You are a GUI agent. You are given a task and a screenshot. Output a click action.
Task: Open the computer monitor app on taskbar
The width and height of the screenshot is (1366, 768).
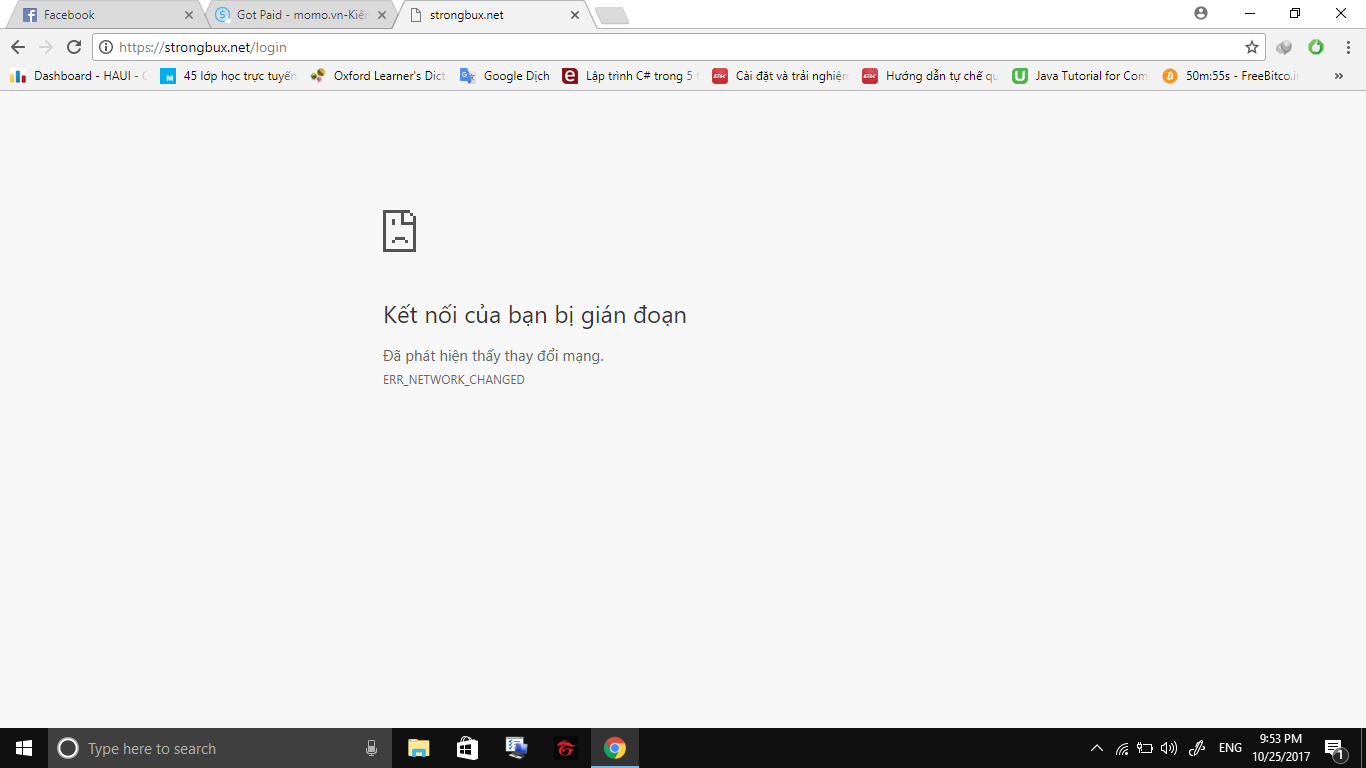[x=516, y=748]
